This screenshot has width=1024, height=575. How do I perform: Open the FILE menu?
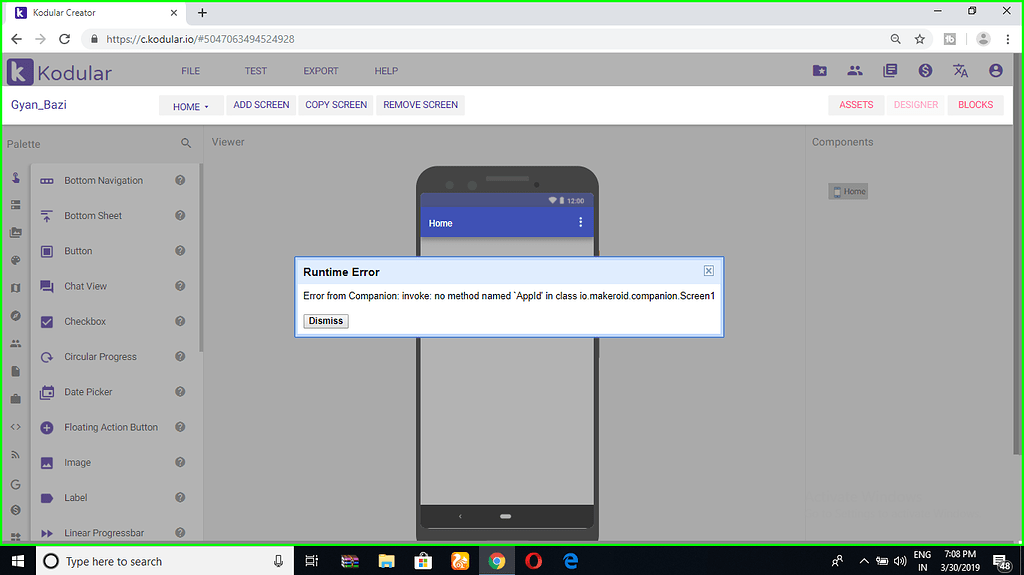191,71
